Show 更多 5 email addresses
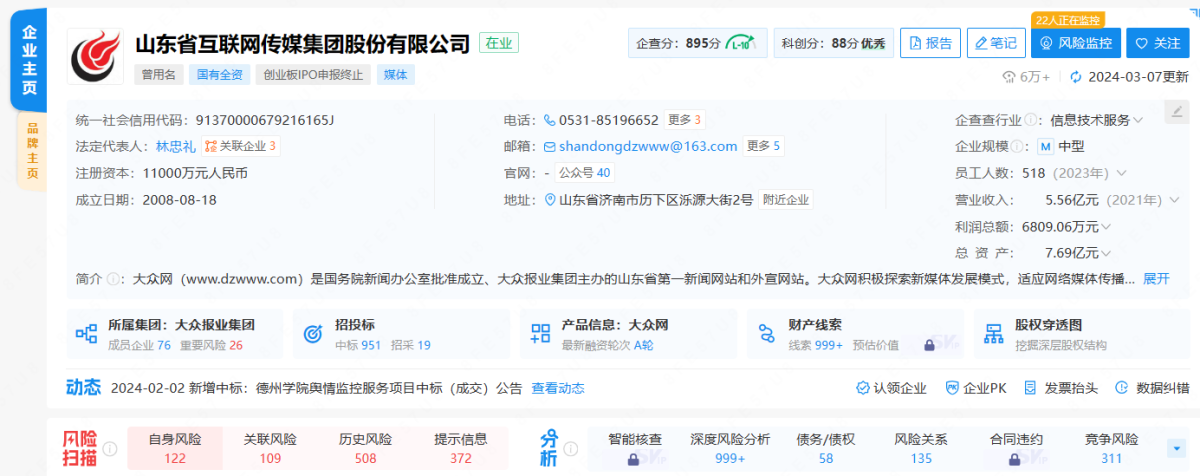 [x=764, y=146]
